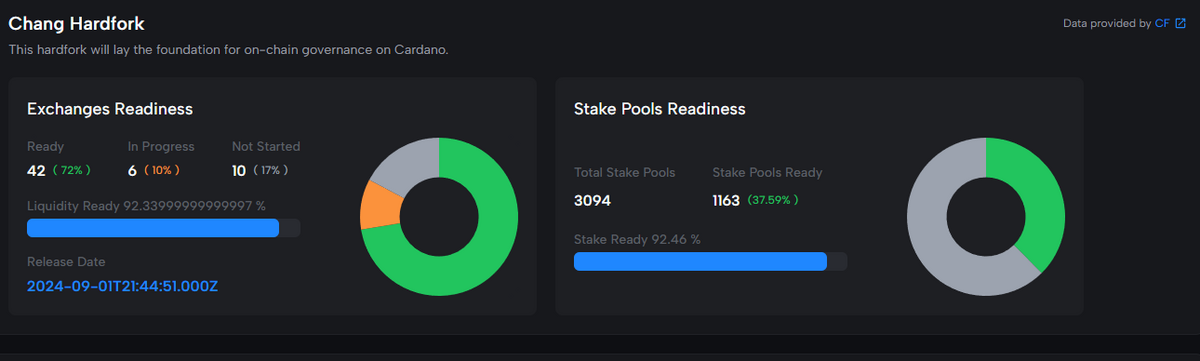Click the Ready count 42

pos(36,171)
